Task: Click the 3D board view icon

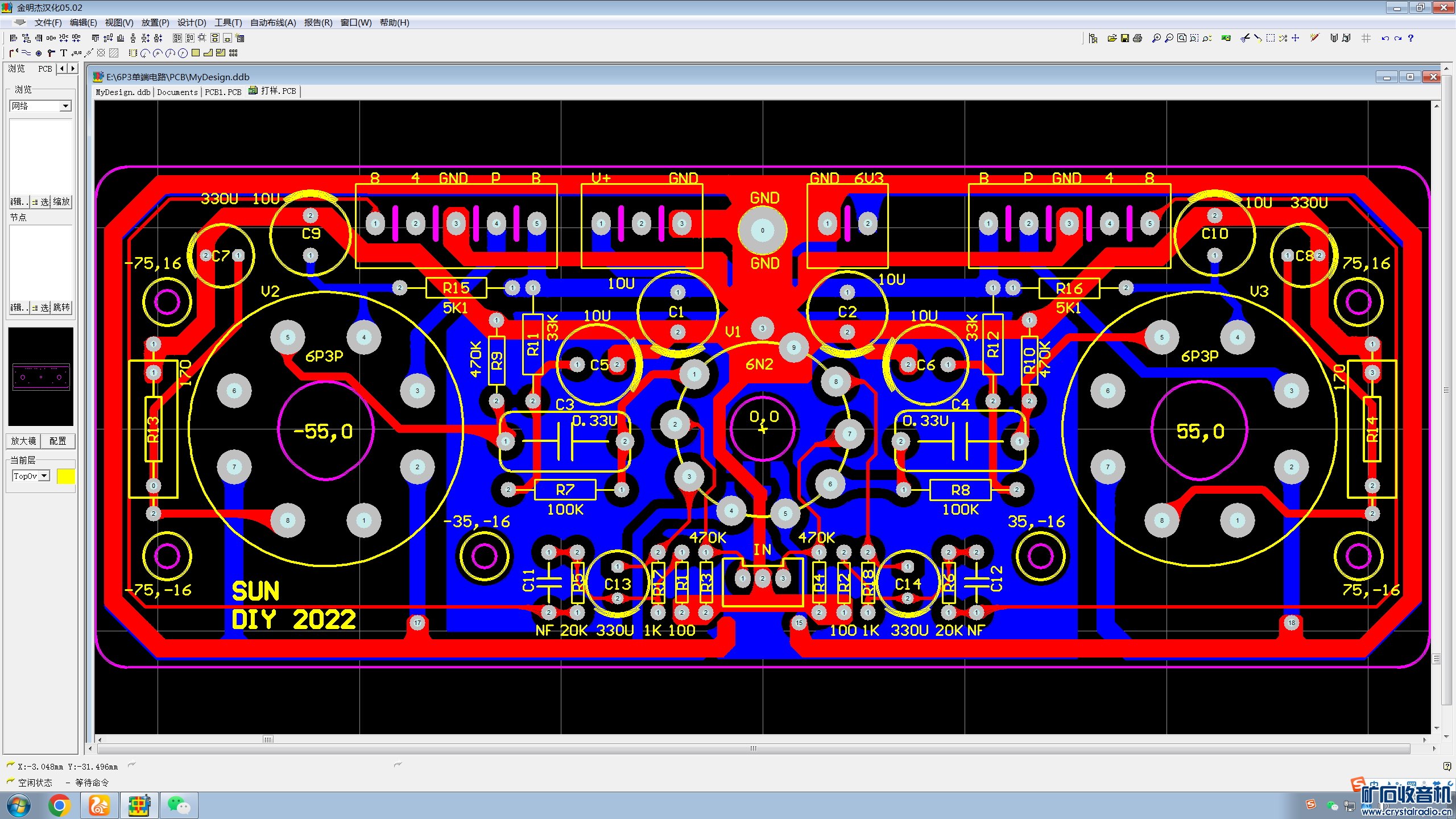Action: pos(1226,38)
